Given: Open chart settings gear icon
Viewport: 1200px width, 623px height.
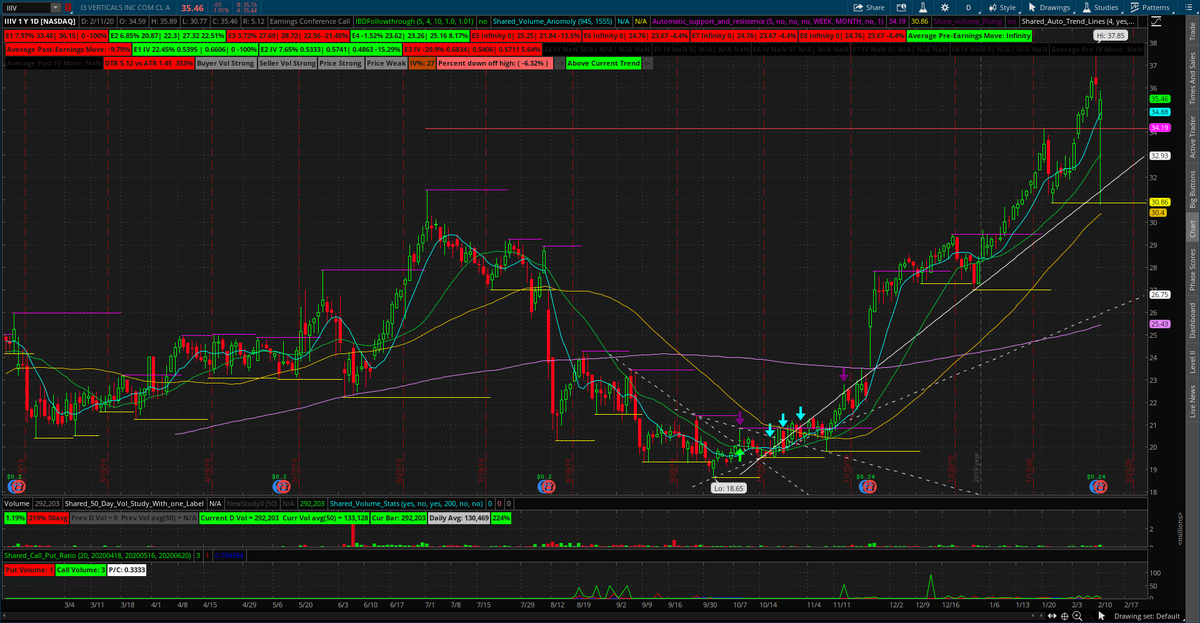Looking at the screenshot, I should (x=945, y=7).
